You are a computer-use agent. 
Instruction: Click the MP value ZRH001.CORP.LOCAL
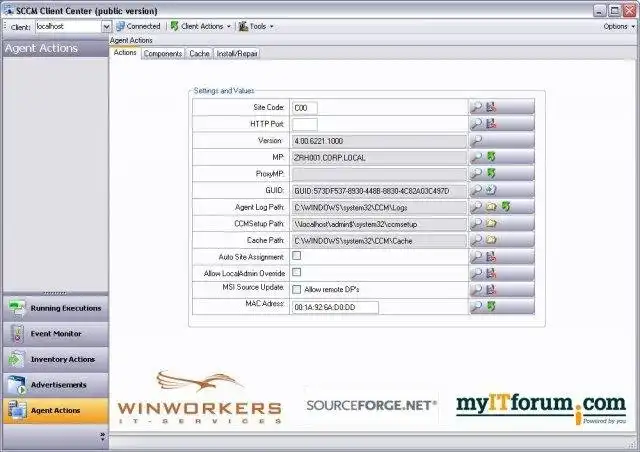[x=379, y=158]
